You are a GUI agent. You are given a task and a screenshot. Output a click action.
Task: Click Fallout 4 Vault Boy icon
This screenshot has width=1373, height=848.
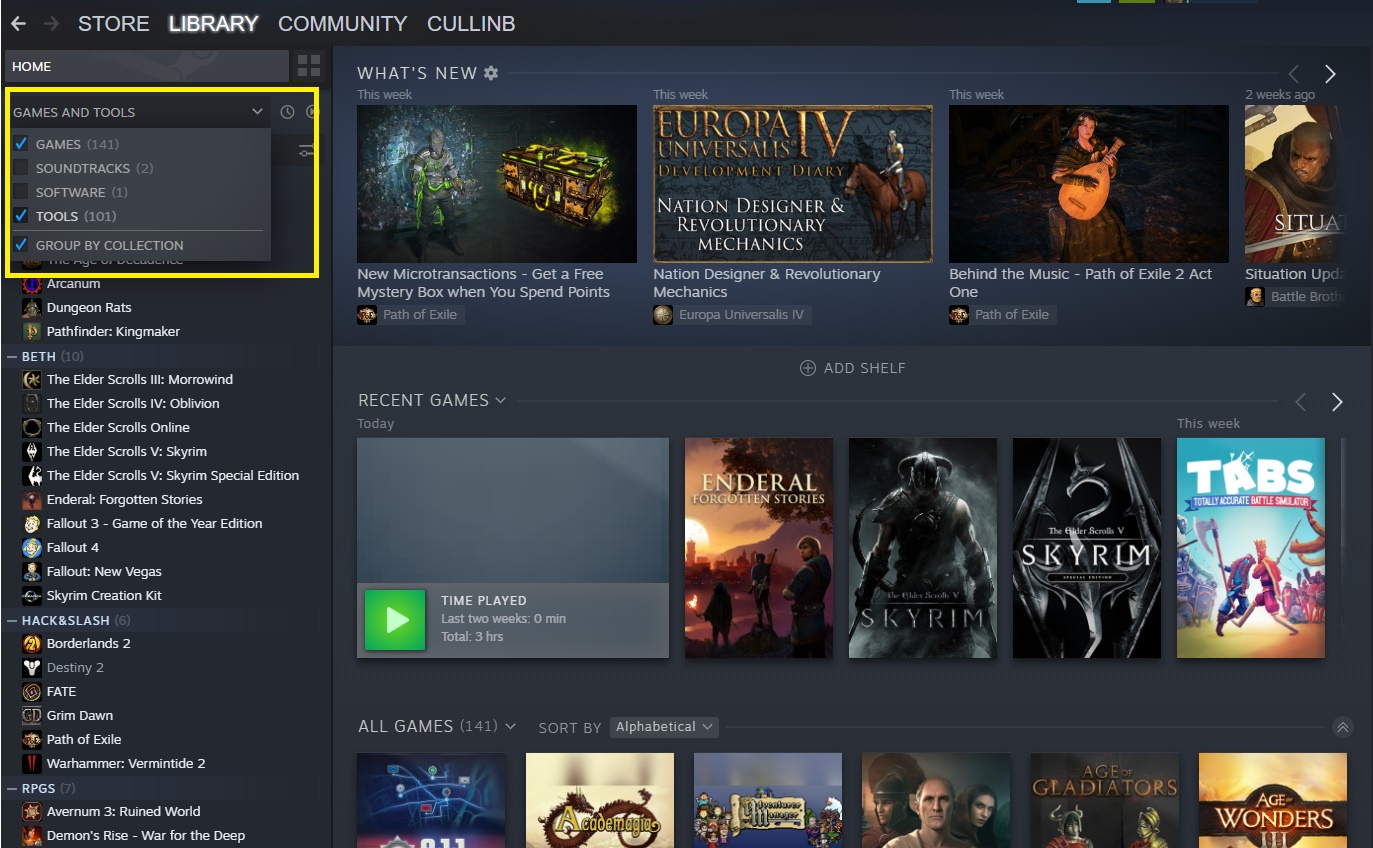click(x=32, y=548)
